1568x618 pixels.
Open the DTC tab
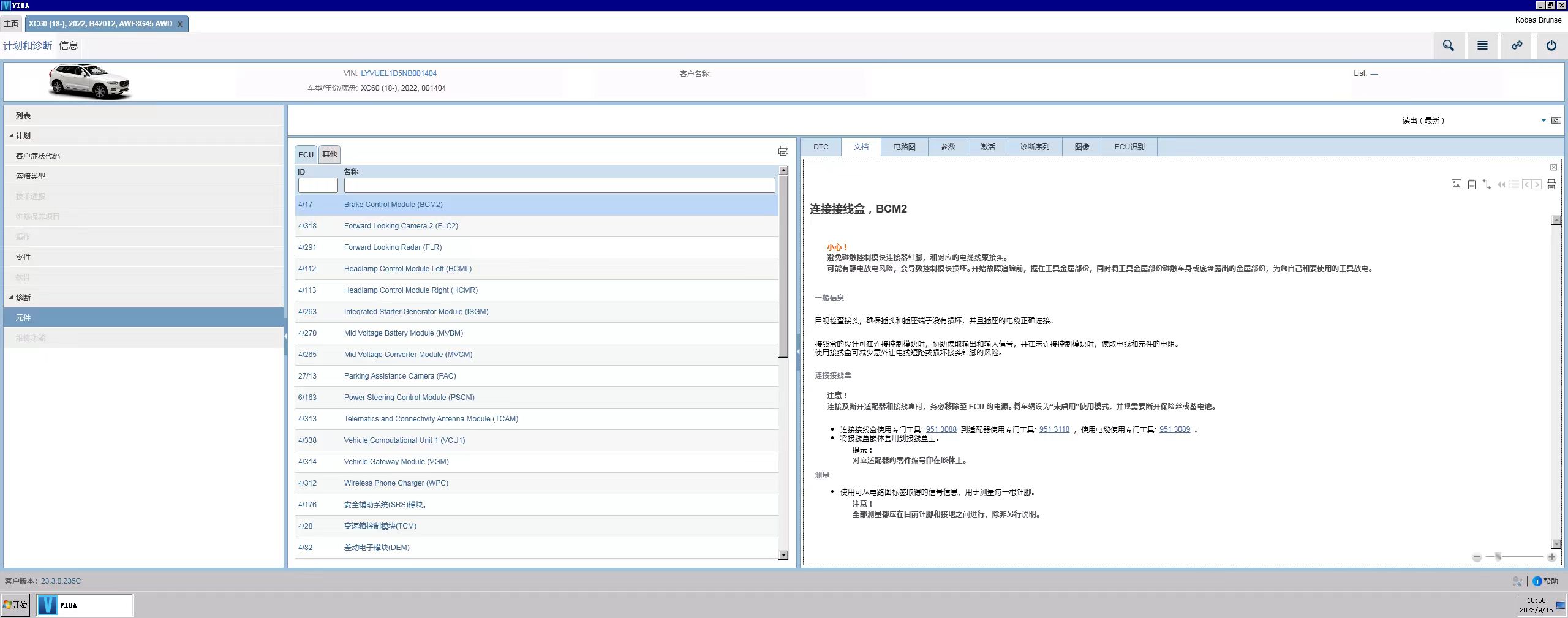point(821,147)
